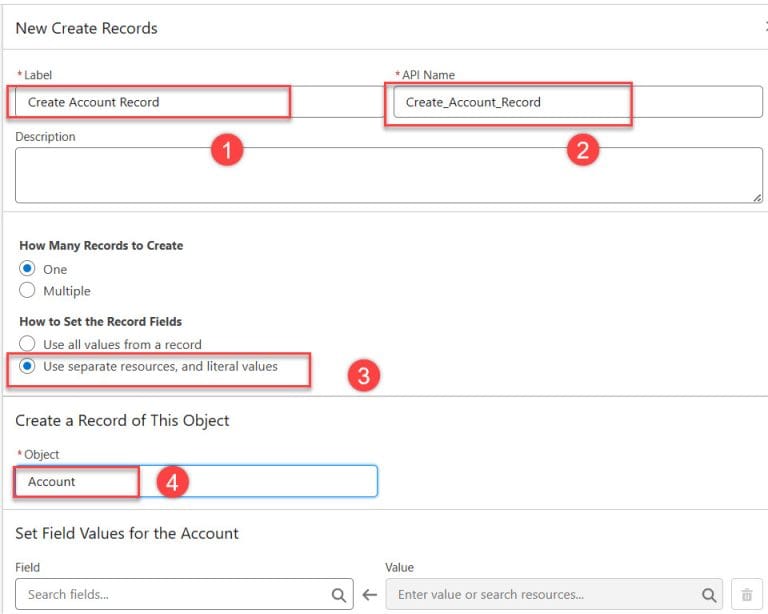Click inside the Description text area
The image size is (768, 614).
[x=388, y=175]
